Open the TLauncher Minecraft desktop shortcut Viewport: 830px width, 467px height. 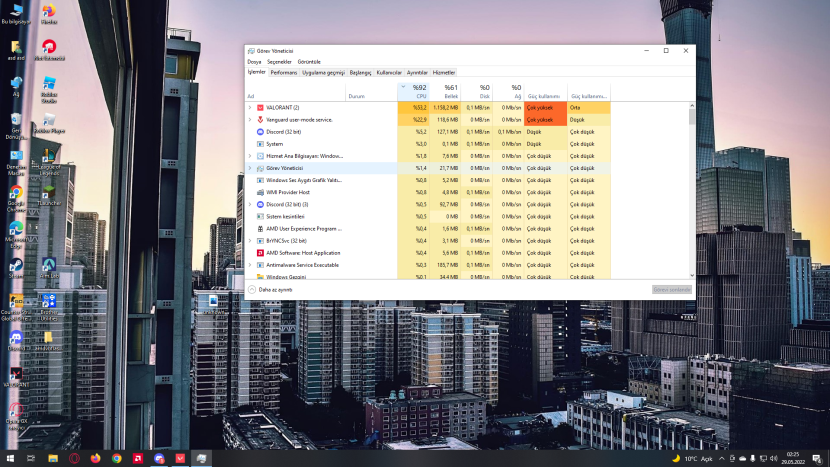click(x=49, y=195)
